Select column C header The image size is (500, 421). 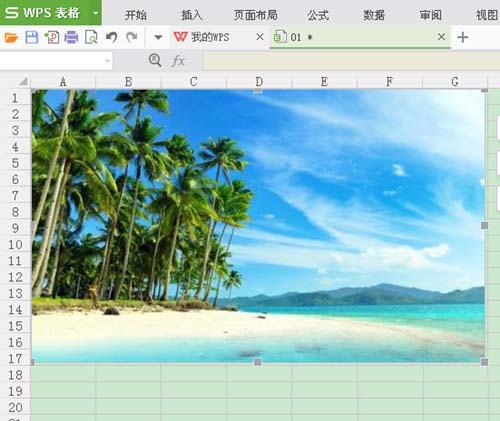click(x=194, y=82)
